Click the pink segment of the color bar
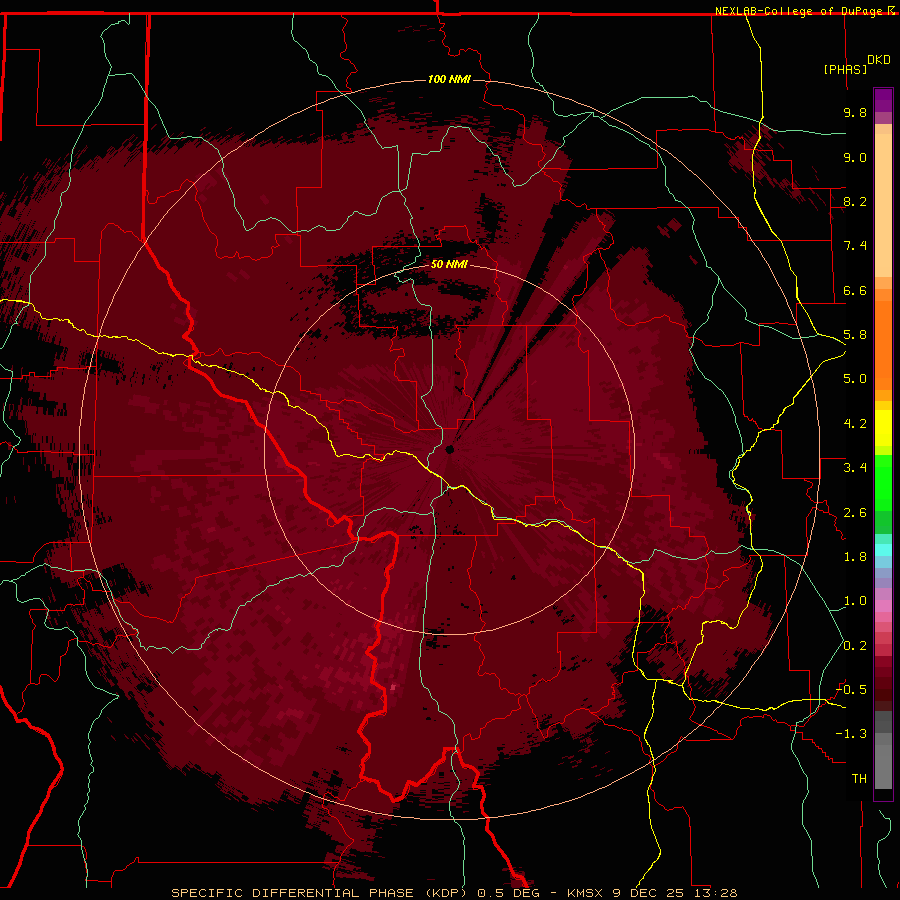 tap(883, 606)
